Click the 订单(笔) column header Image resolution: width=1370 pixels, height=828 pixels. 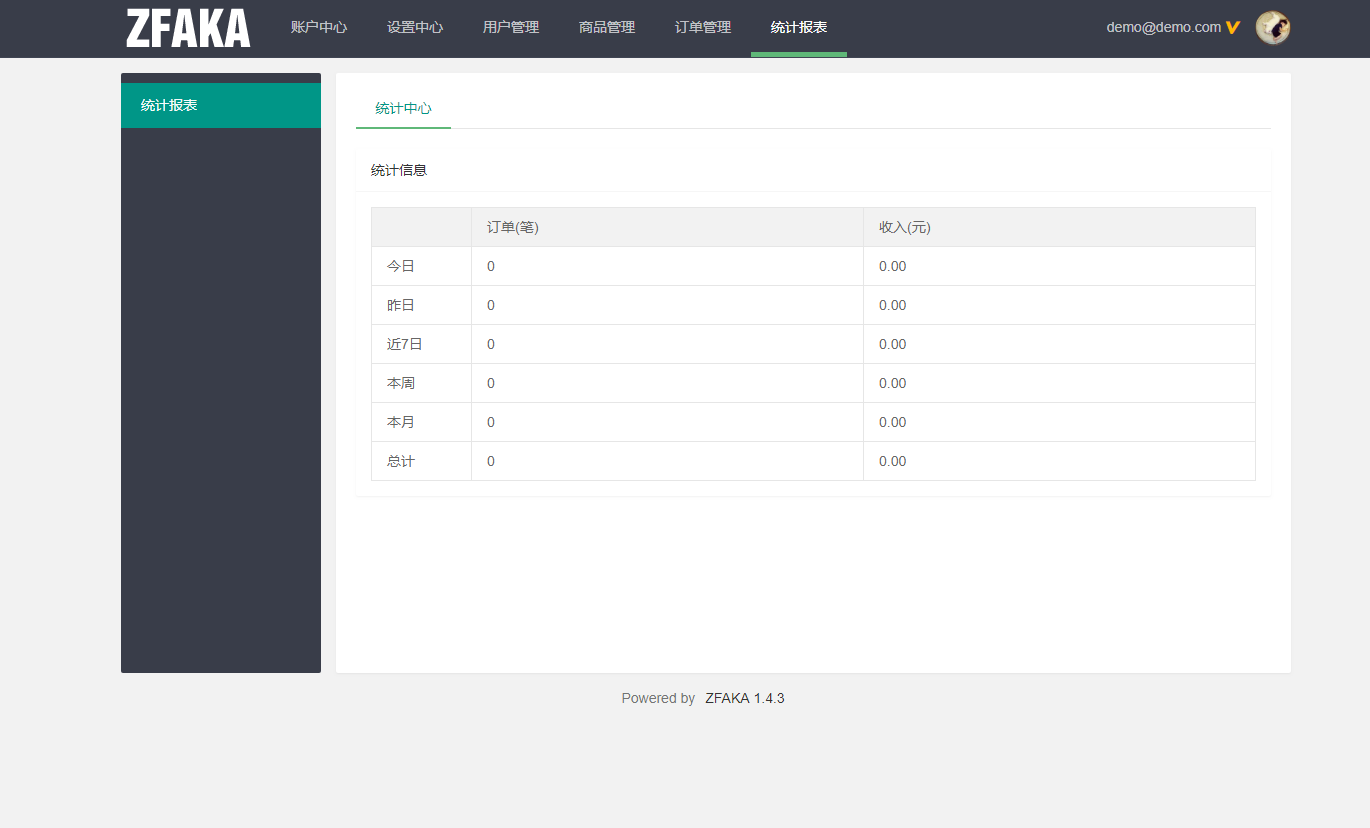pyautogui.click(x=513, y=227)
